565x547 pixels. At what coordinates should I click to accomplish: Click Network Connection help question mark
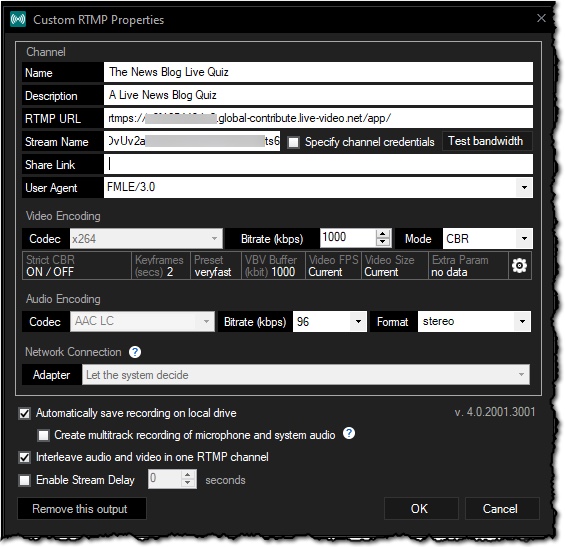[x=135, y=352]
